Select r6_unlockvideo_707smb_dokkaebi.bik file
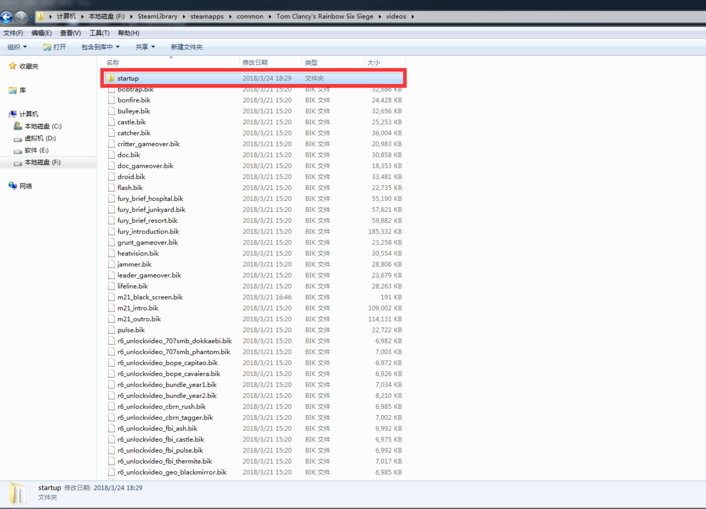 [255, 341]
